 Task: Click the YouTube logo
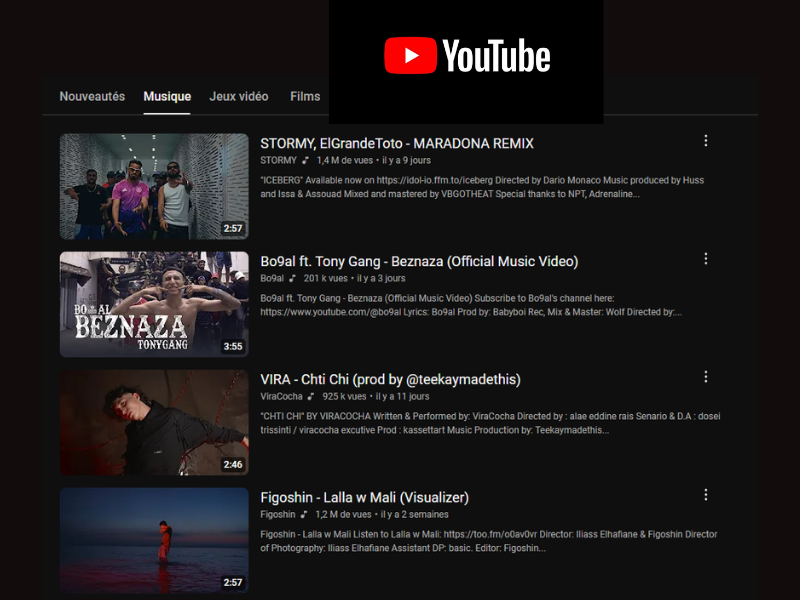click(466, 56)
